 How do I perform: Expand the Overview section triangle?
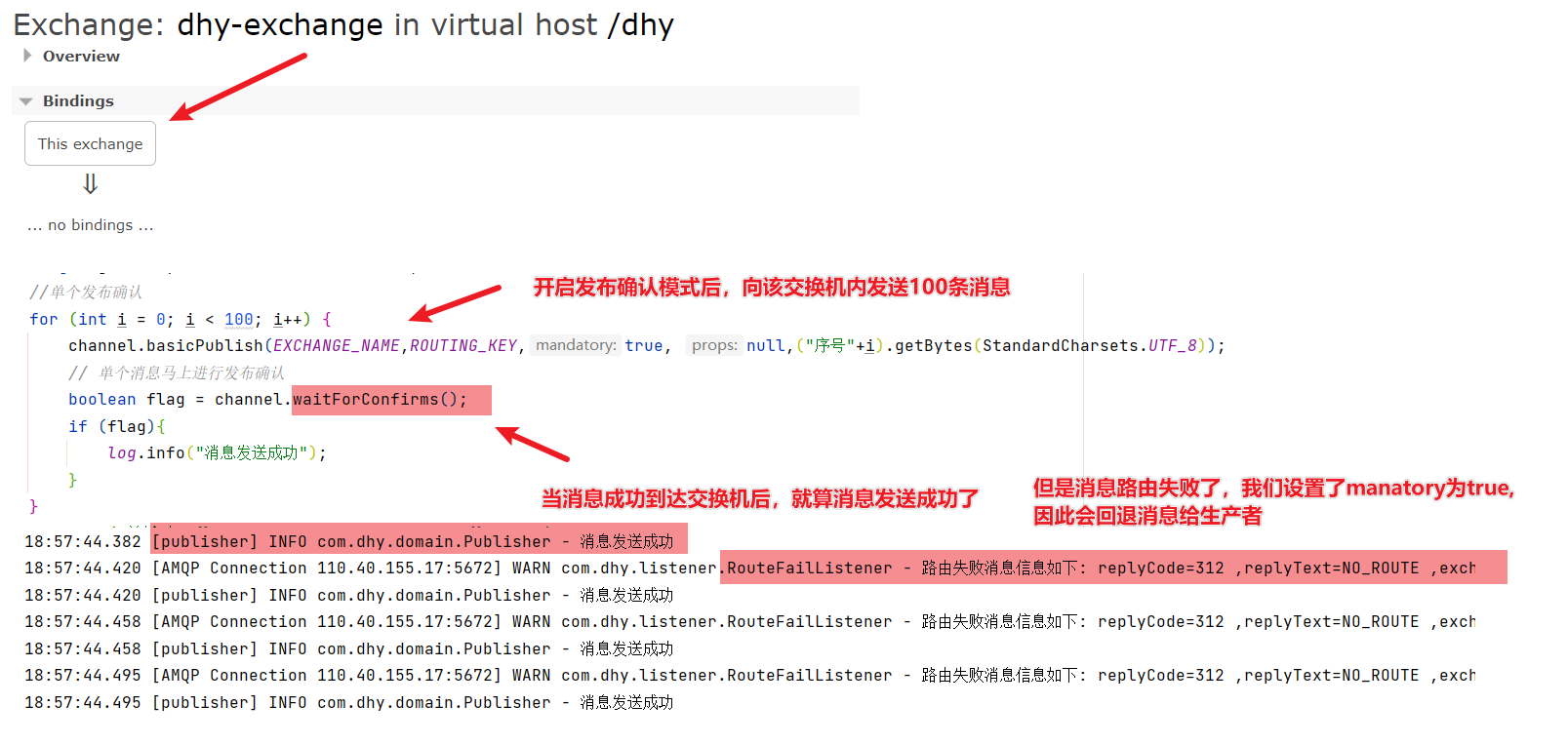pos(27,56)
